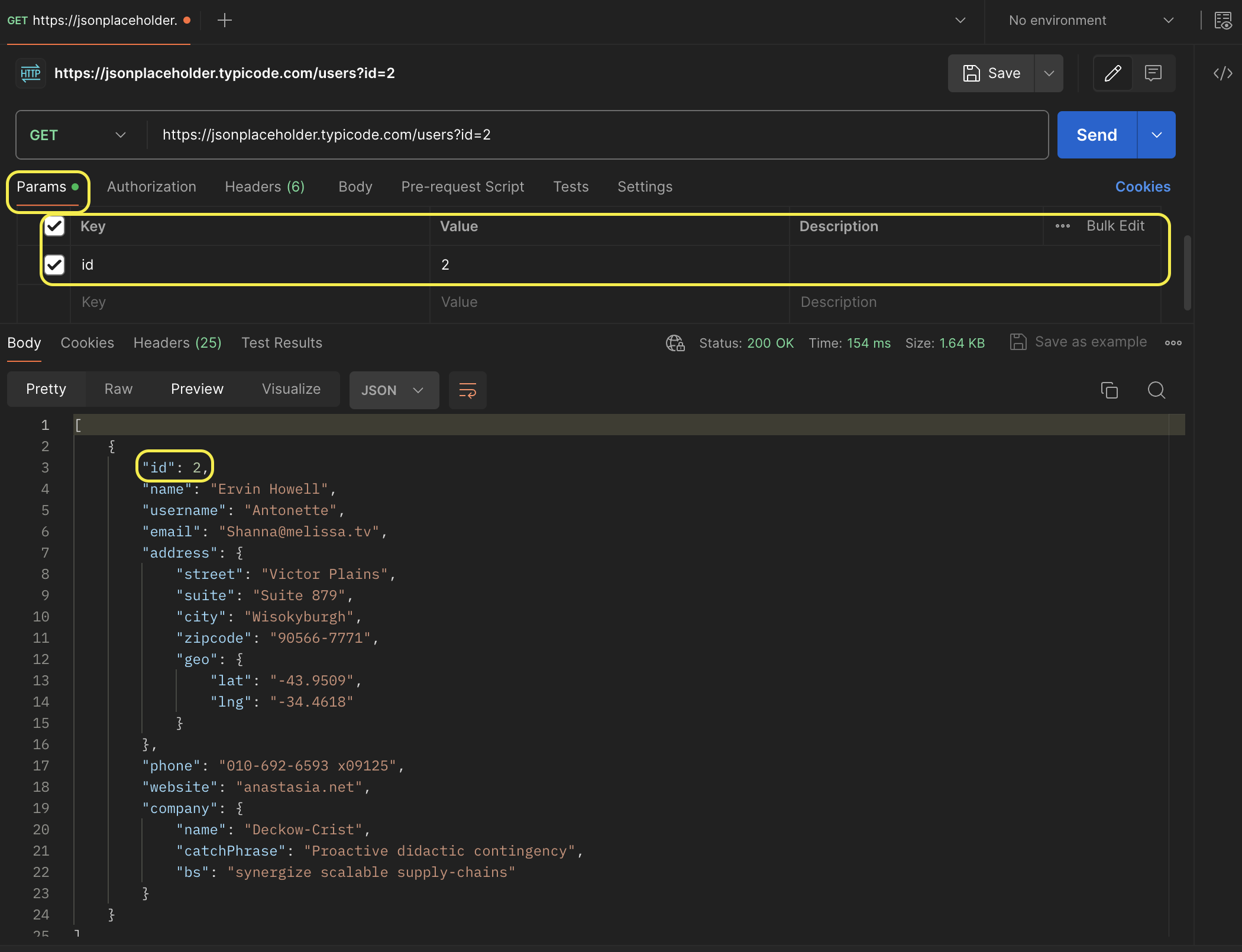Click the environment quick look icon
The image size is (1242, 952).
(1222, 21)
